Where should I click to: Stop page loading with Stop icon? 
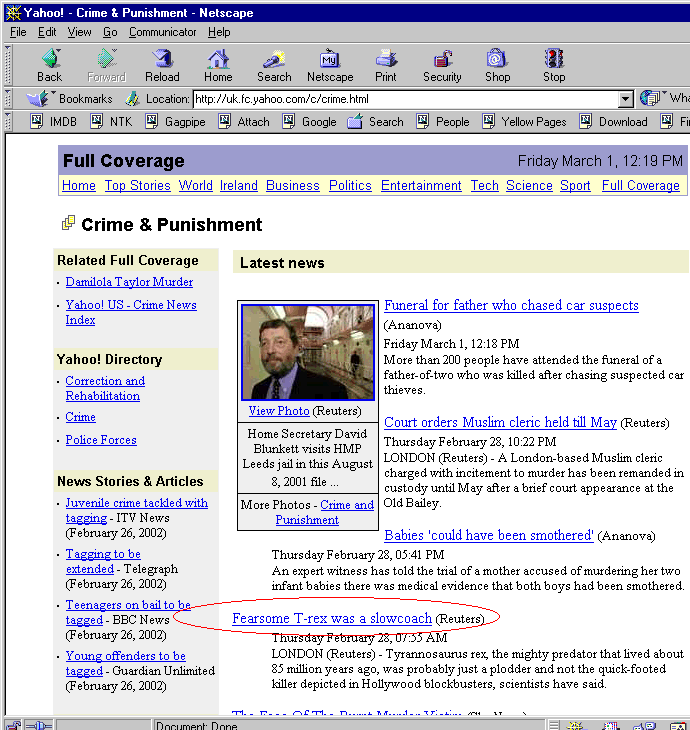pyautogui.click(x=554, y=65)
